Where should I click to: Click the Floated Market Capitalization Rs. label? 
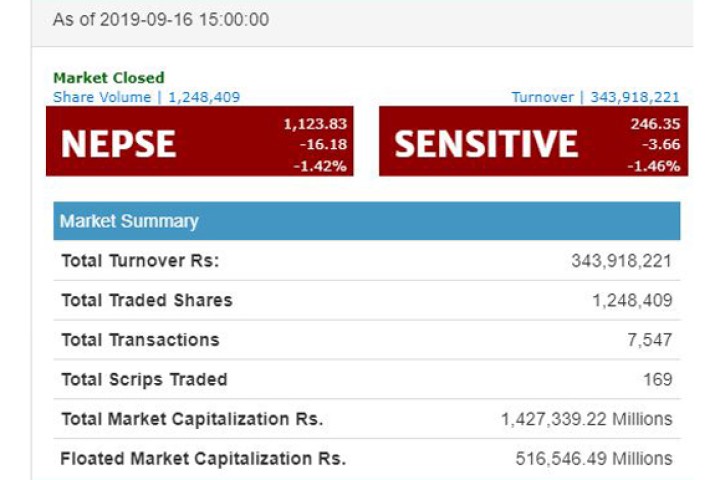(x=203, y=459)
